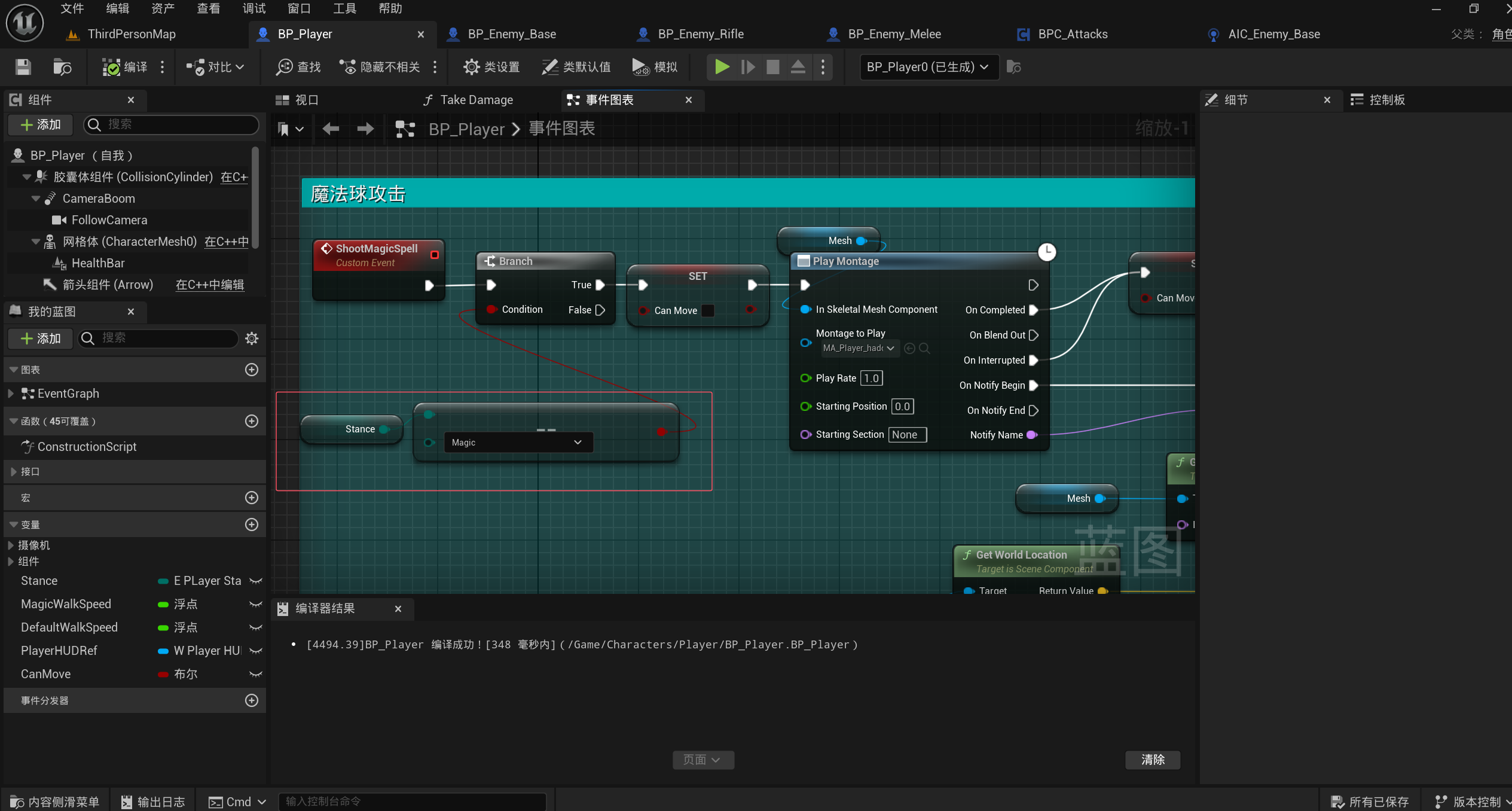Click the graph forward navigation arrow
This screenshot has height=811, width=1512.
pos(365,129)
